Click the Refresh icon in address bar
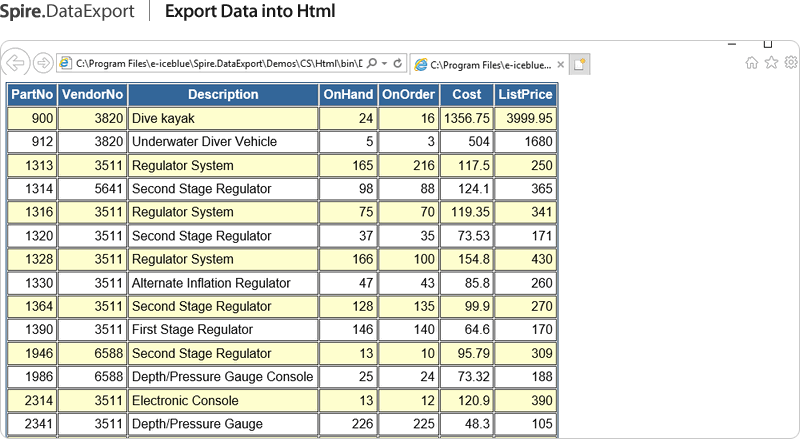The height and width of the screenshot is (440, 800). pyautogui.click(x=397, y=63)
